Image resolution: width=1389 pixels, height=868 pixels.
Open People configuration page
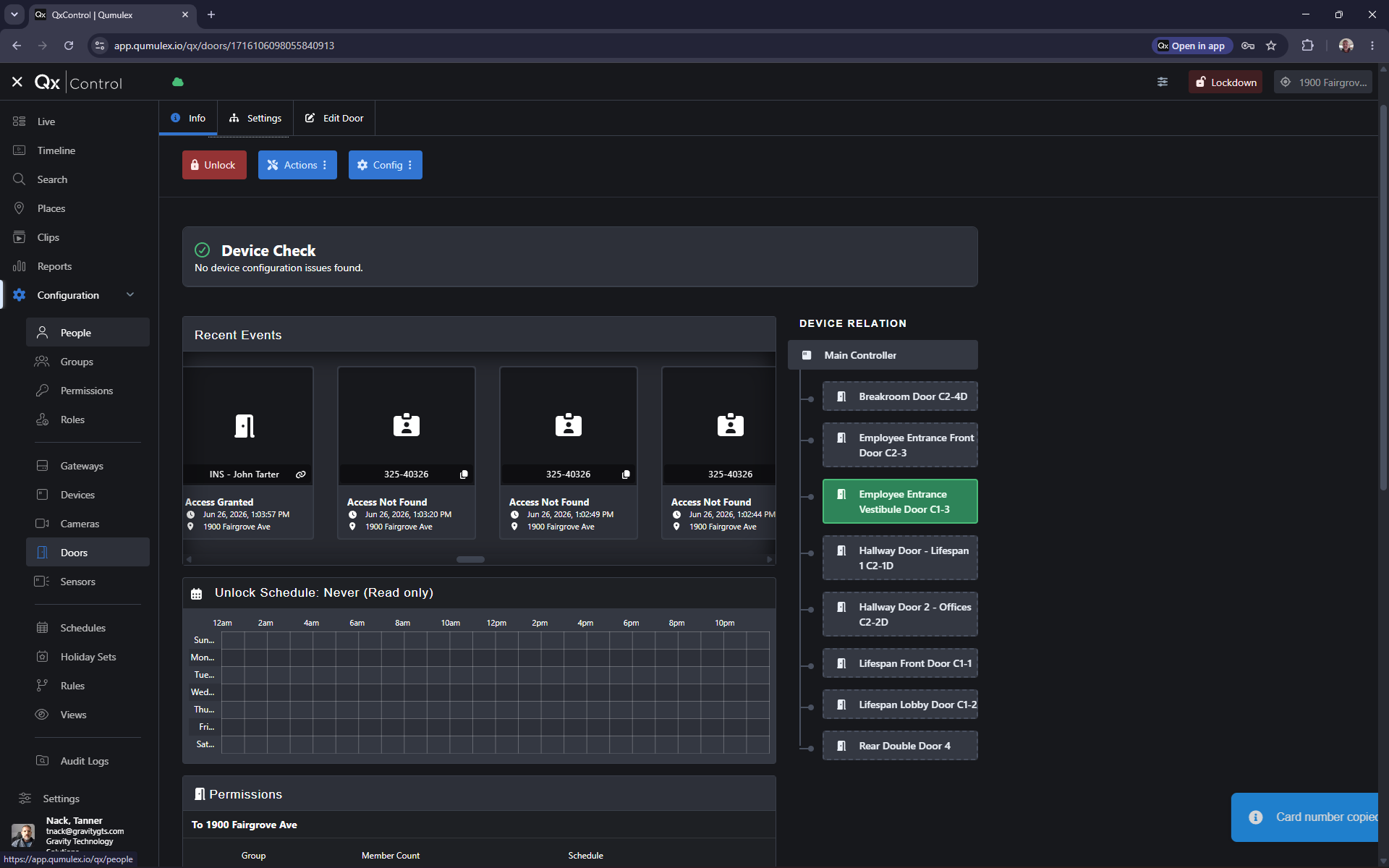coord(88,333)
